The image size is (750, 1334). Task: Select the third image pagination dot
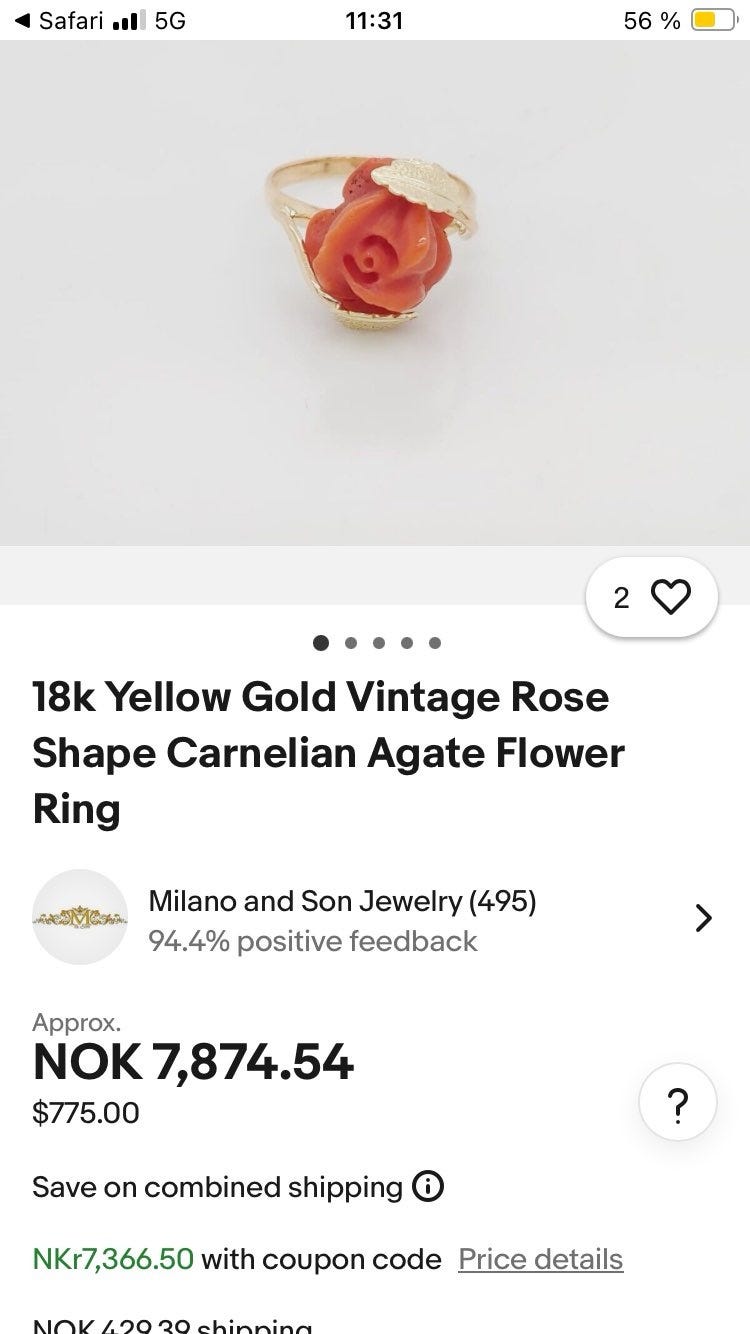[379, 643]
